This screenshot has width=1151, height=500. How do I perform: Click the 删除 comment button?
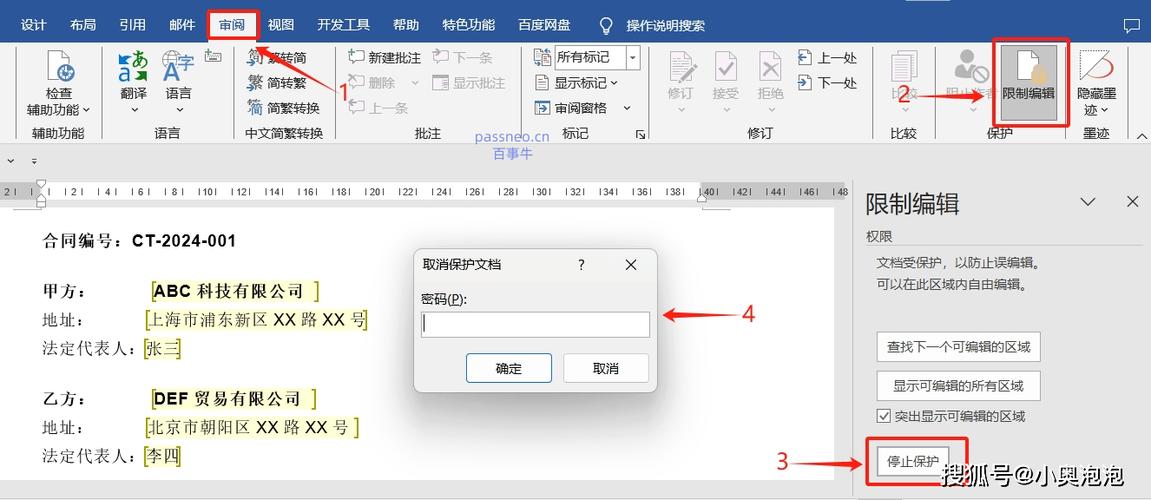pos(372,83)
